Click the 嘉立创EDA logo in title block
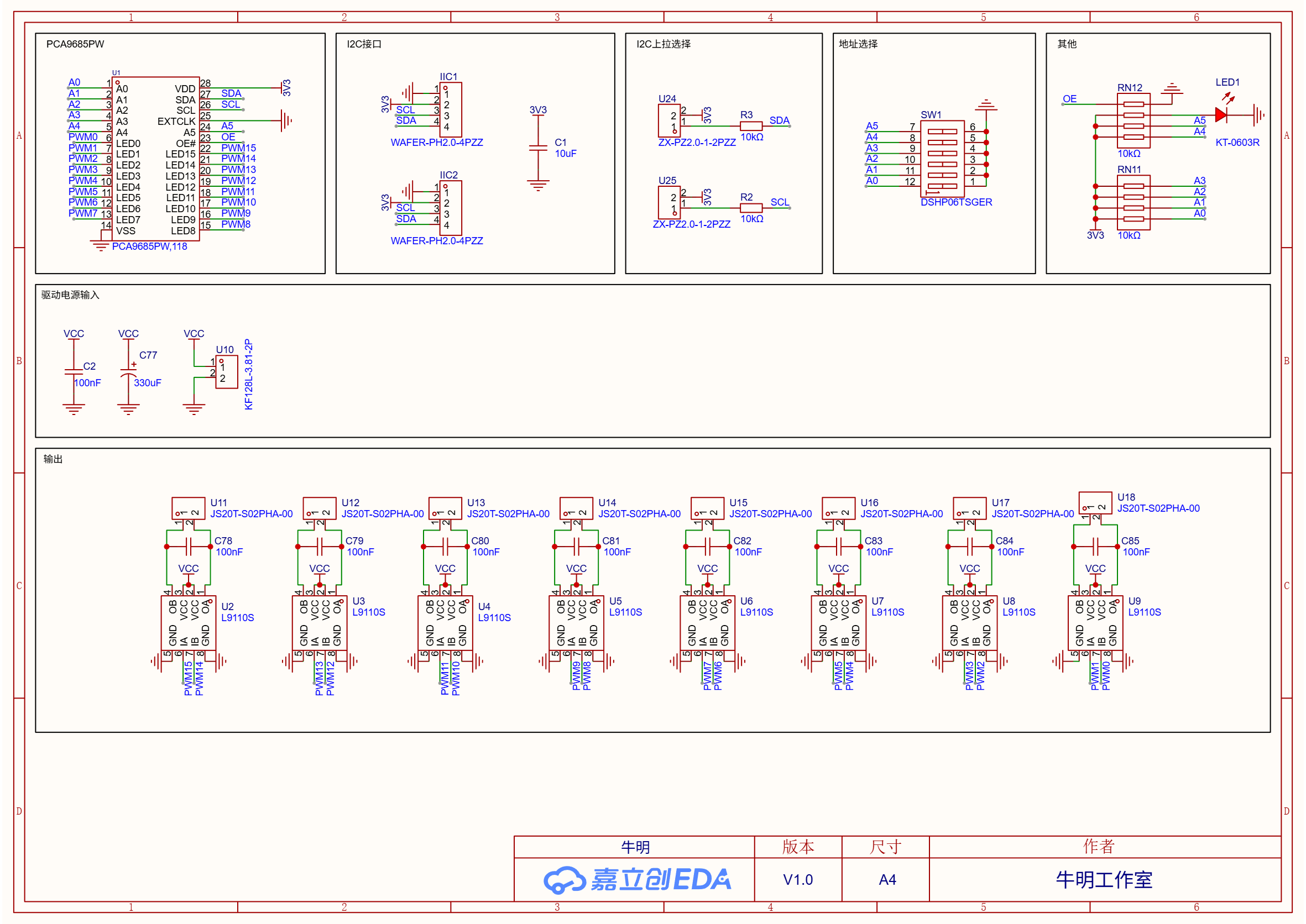Viewport: 1306px width, 924px height. tap(636, 880)
